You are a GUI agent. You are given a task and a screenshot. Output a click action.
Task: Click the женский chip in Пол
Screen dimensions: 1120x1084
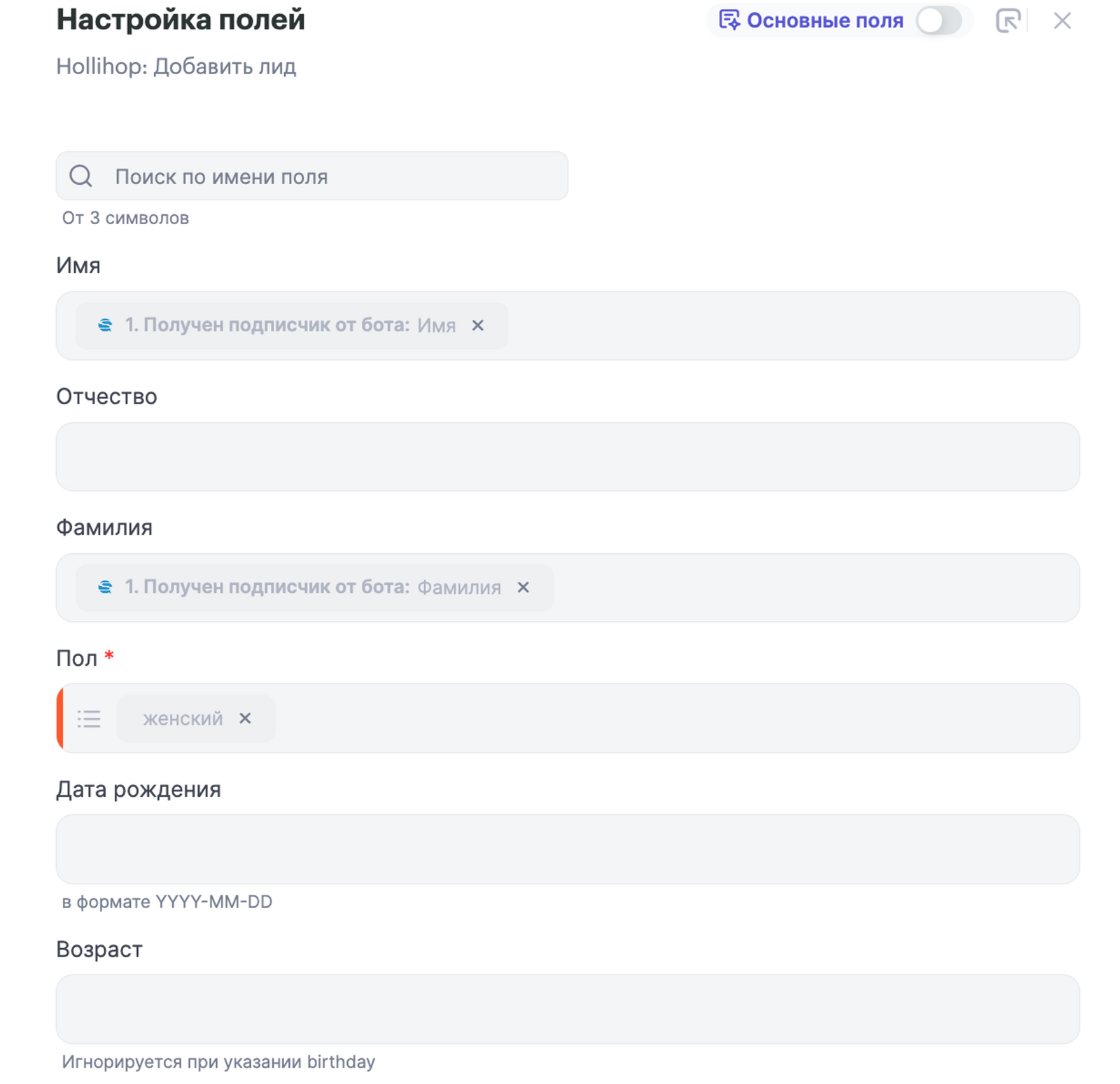tap(183, 718)
